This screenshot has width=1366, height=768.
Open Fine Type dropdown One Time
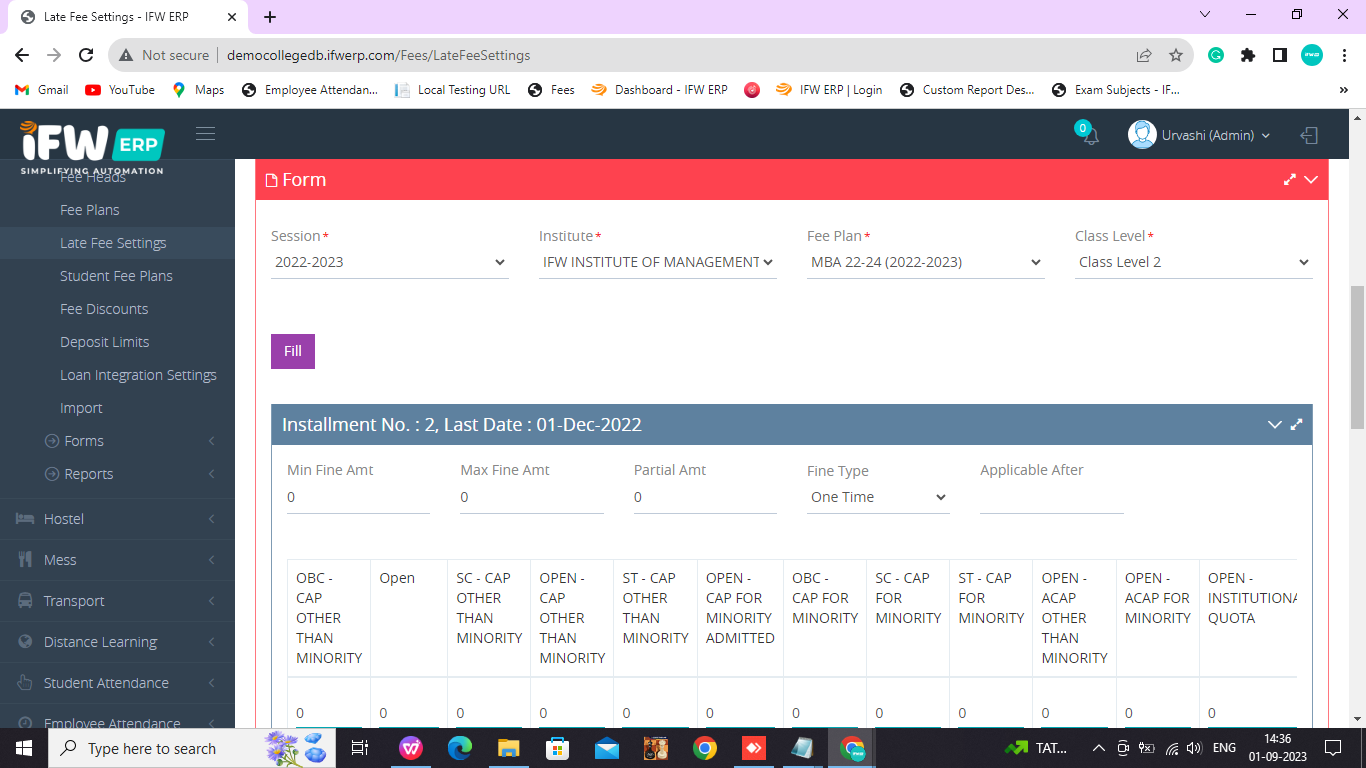(x=878, y=497)
